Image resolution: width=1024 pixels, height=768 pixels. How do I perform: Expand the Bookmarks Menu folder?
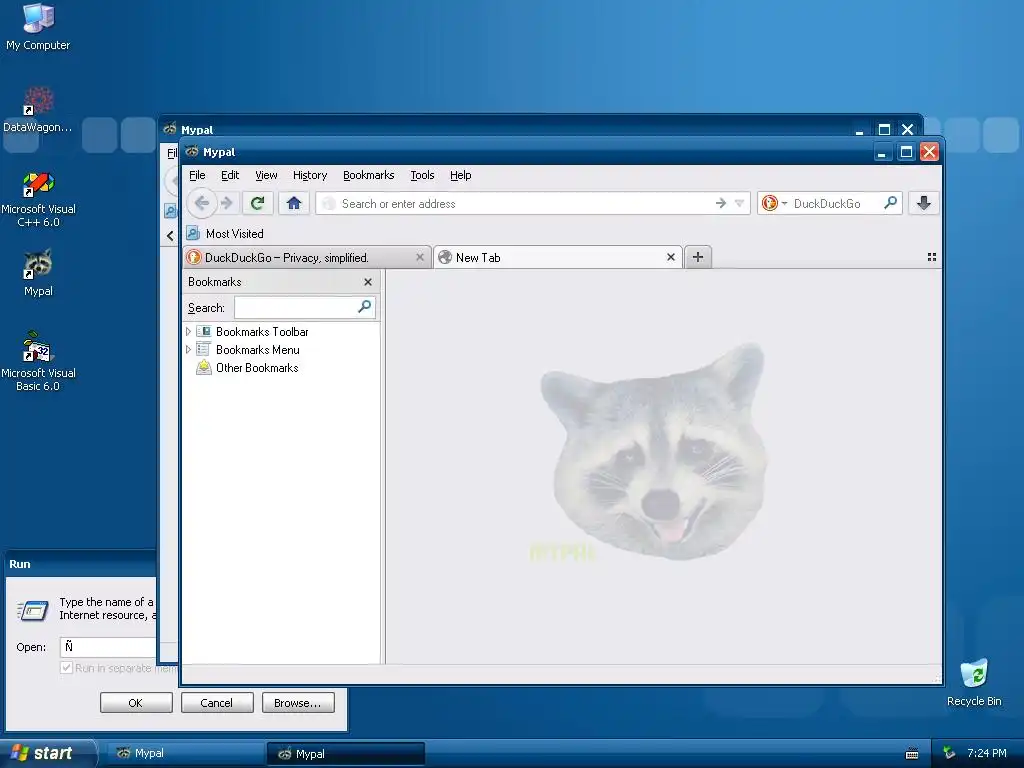189,349
